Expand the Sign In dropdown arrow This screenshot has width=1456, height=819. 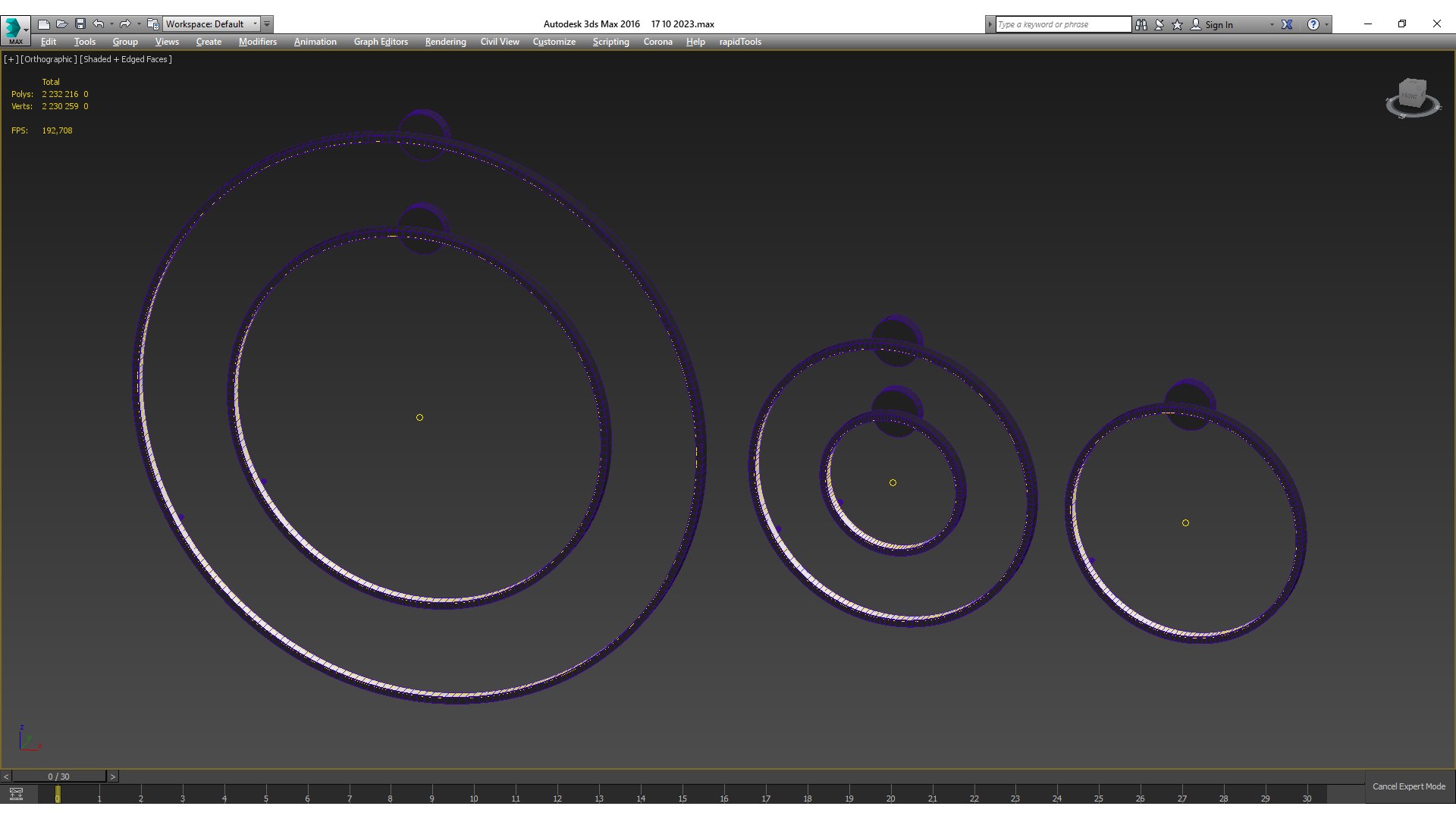[x=1272, y=24]
